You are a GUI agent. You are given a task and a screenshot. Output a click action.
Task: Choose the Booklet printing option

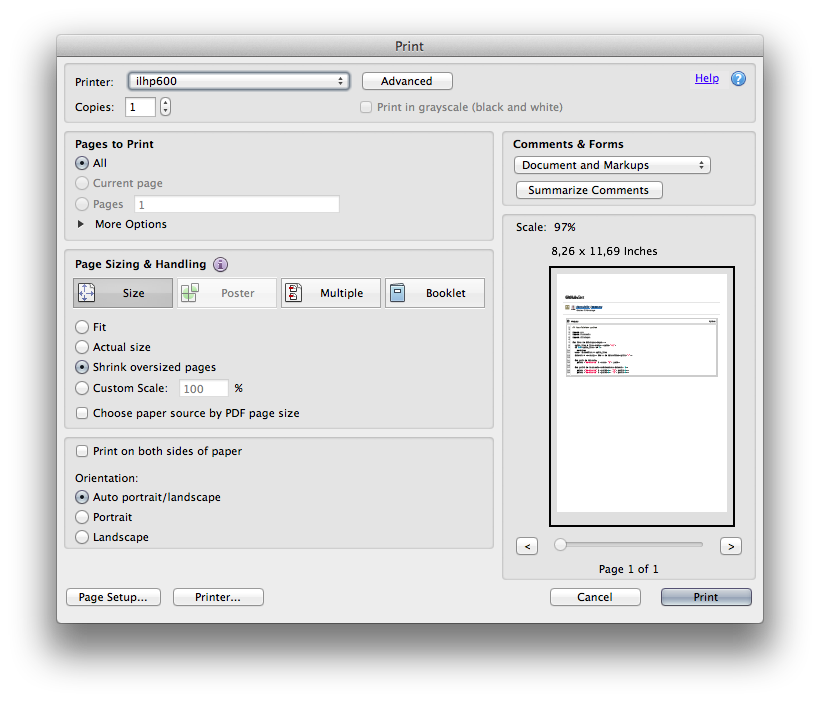435,293
